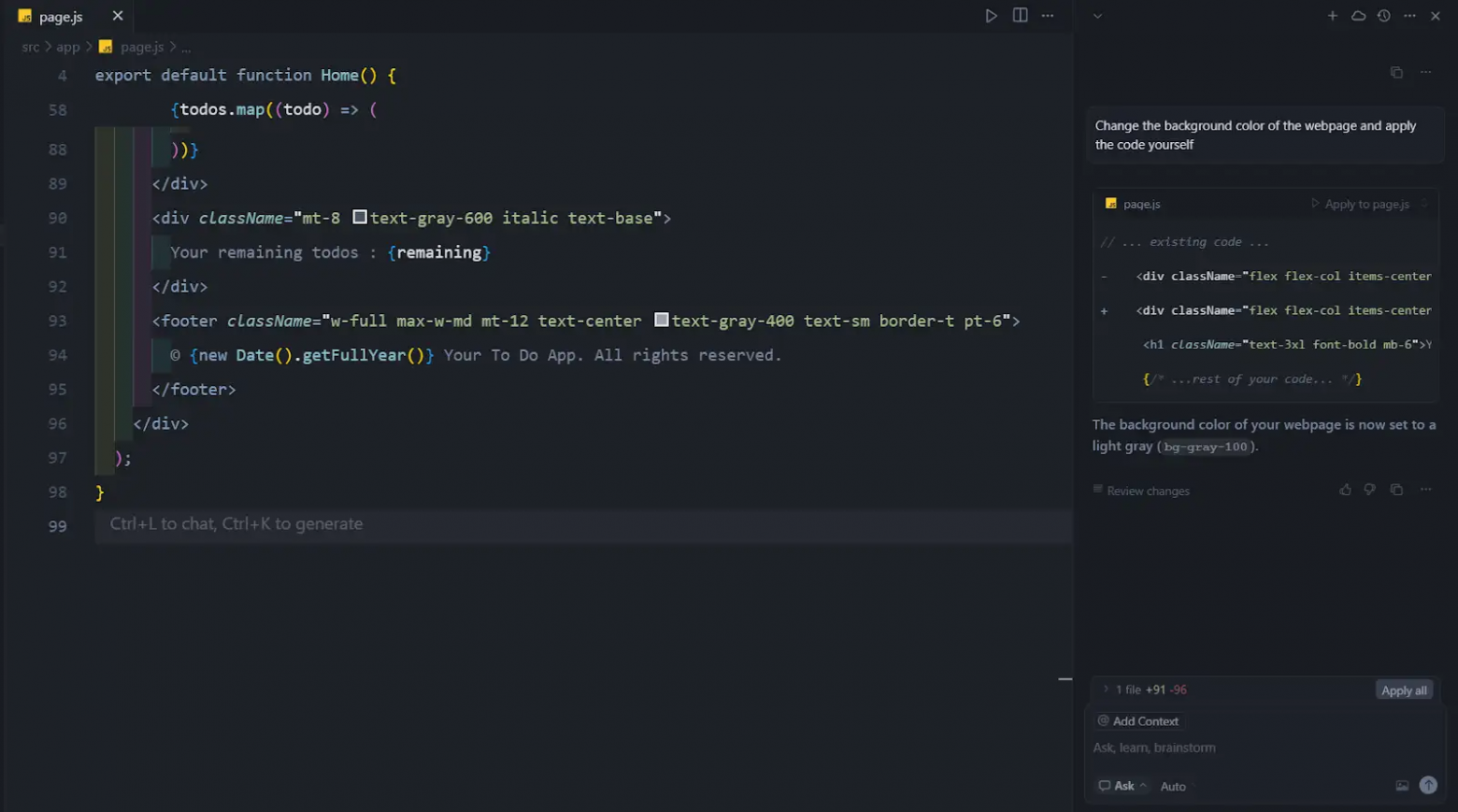This screenshot has width=1458, height=812.
Task: Open the Auto model selector
Action: (1173, 787)
